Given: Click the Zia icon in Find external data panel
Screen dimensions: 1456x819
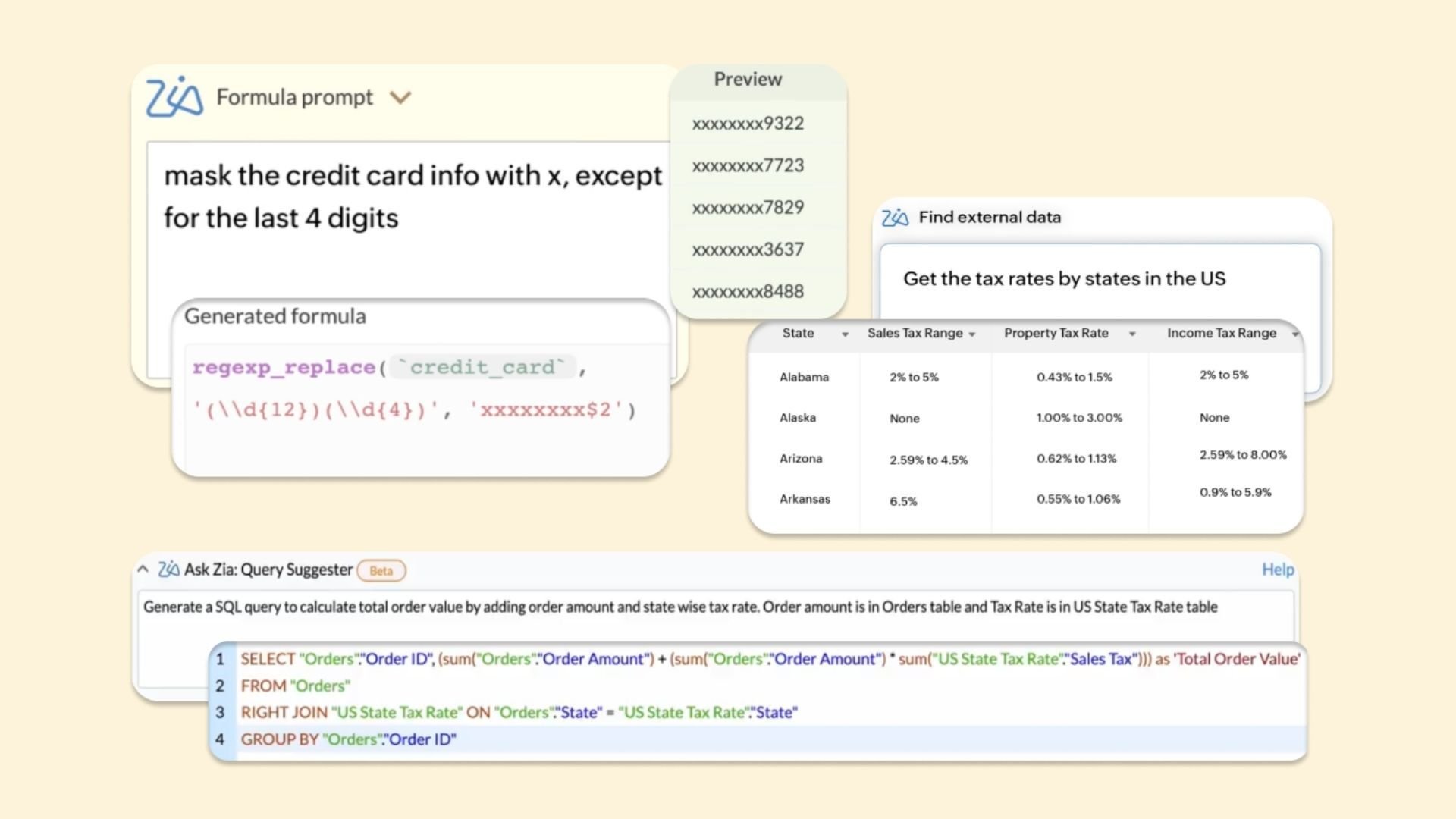Looking at the screenshot, I should tap(895, 217).
